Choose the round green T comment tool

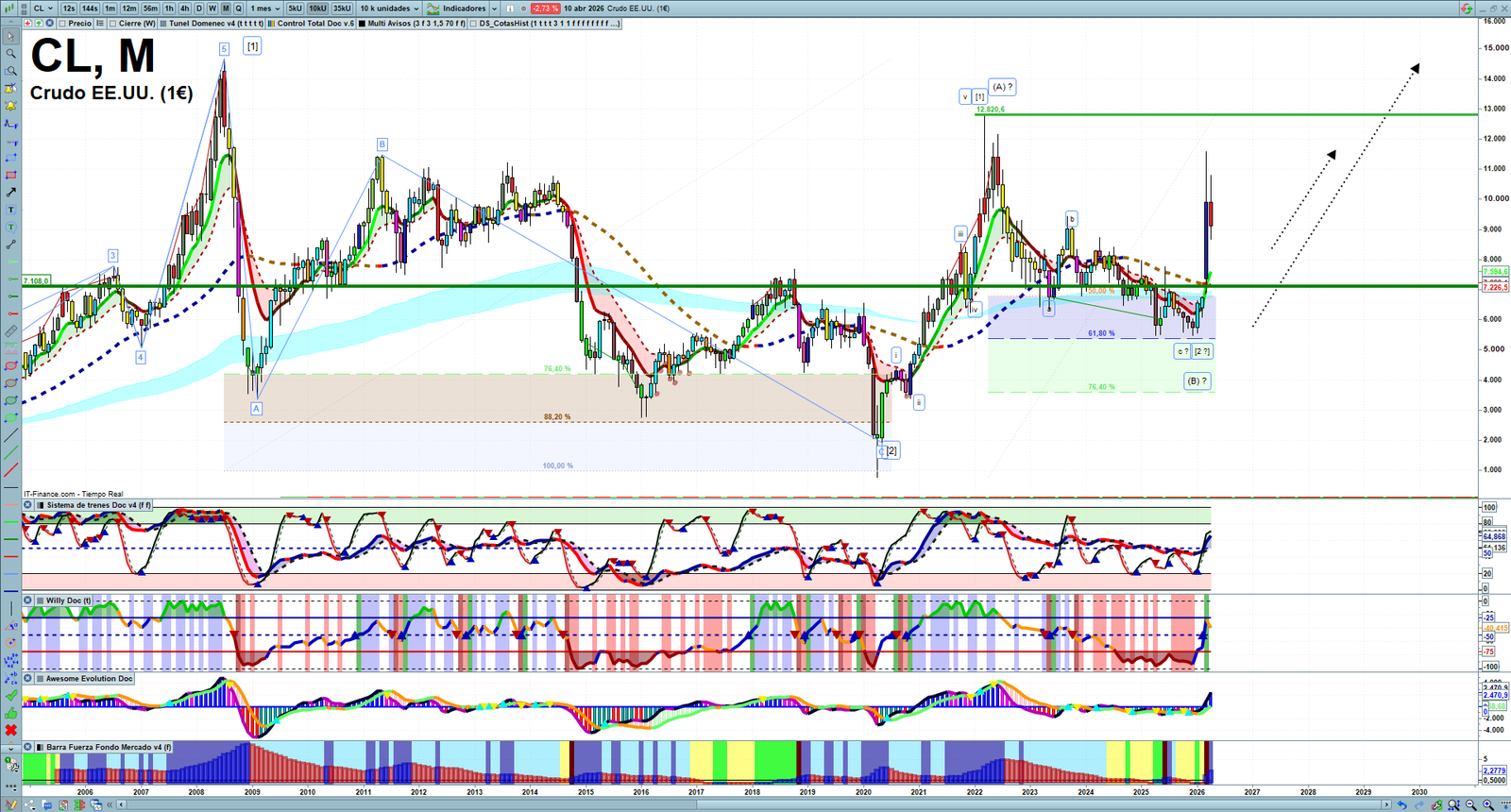10,228
